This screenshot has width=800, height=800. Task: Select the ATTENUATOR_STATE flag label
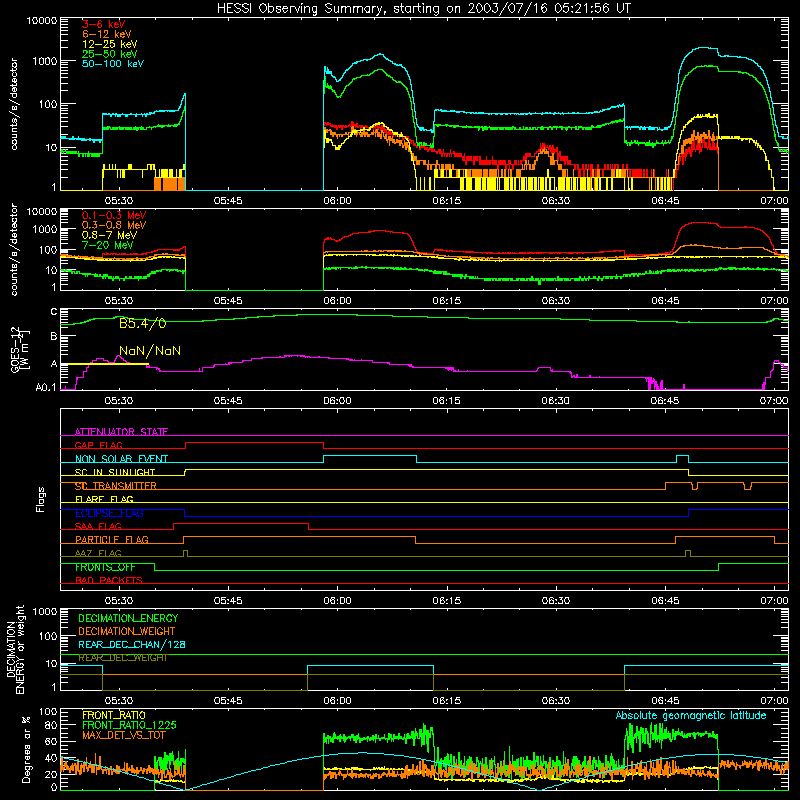[121, 432]
